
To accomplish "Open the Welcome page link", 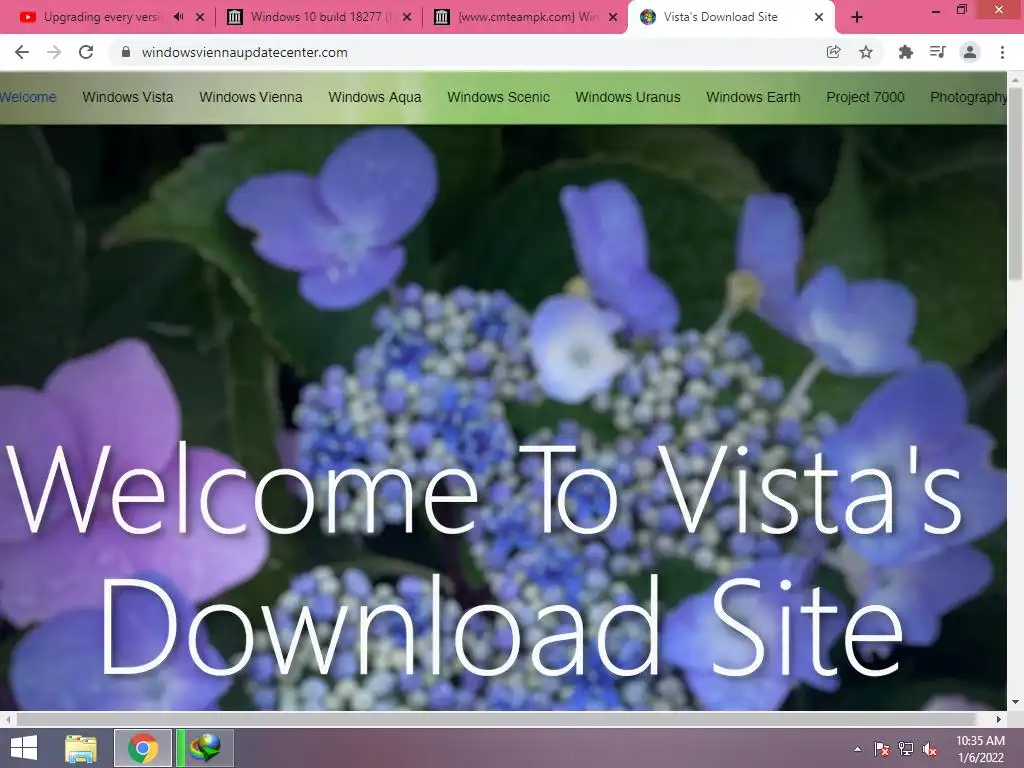I will 28,97.
